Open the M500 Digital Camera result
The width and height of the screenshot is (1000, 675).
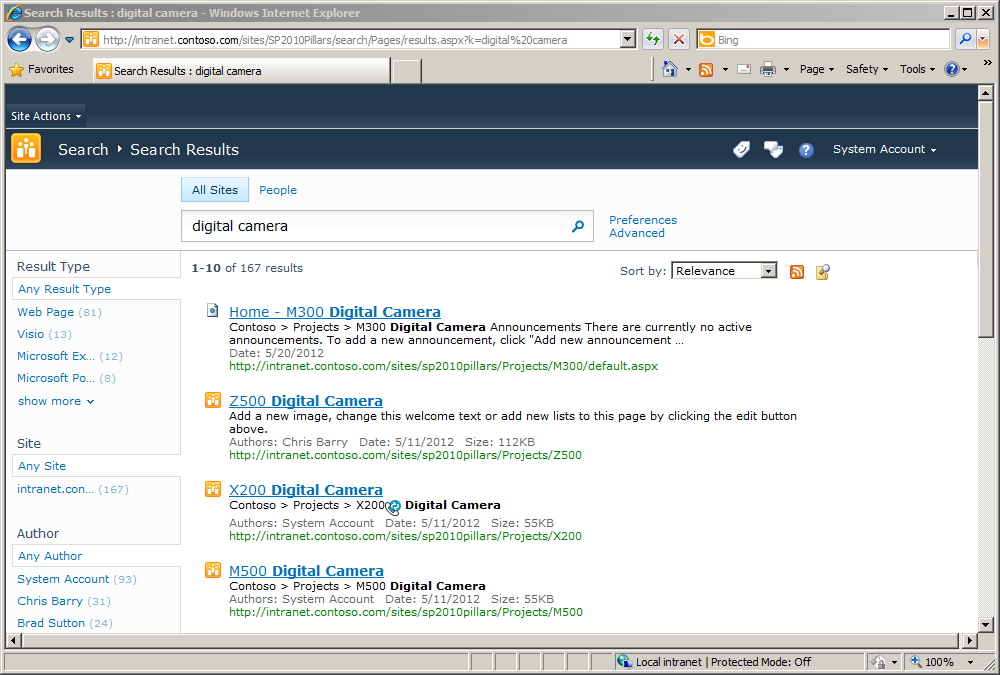307,570
